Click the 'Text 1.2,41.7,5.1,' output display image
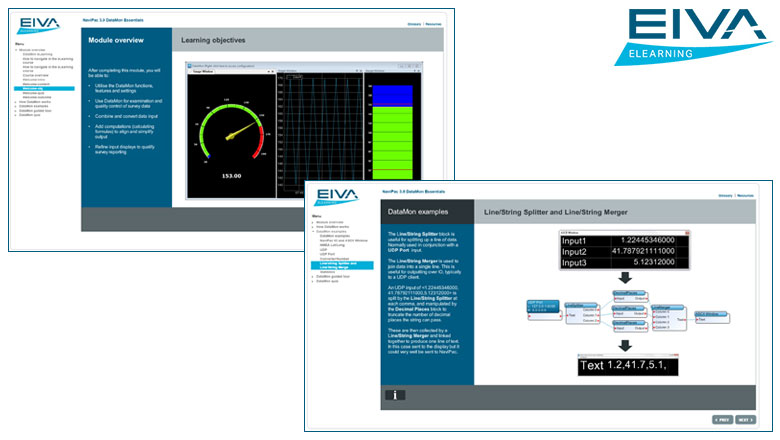 point(627,366)
